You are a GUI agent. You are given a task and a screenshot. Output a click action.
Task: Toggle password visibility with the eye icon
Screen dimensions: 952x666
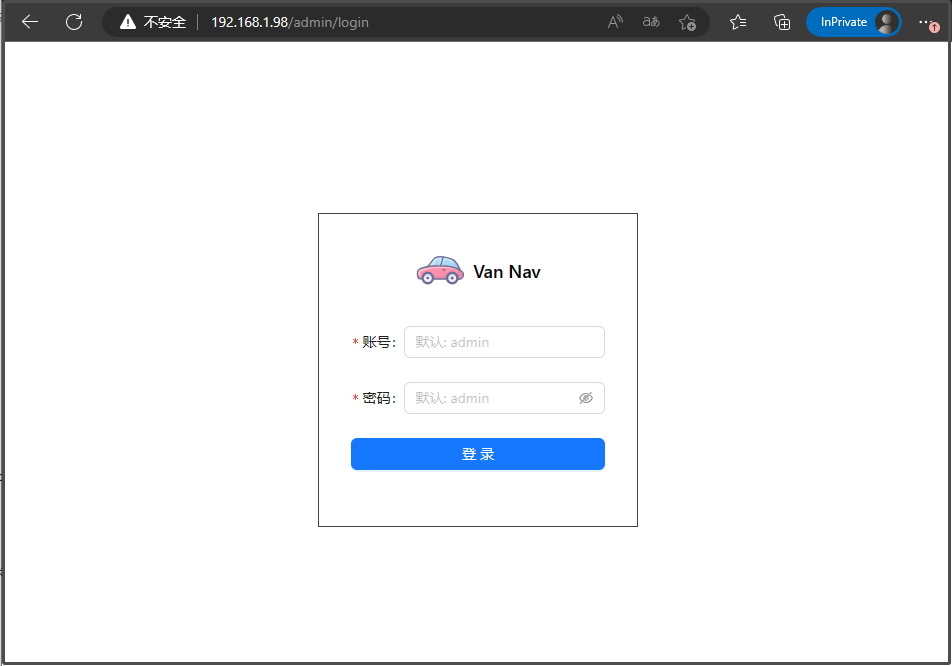click(x=585, y=398)
